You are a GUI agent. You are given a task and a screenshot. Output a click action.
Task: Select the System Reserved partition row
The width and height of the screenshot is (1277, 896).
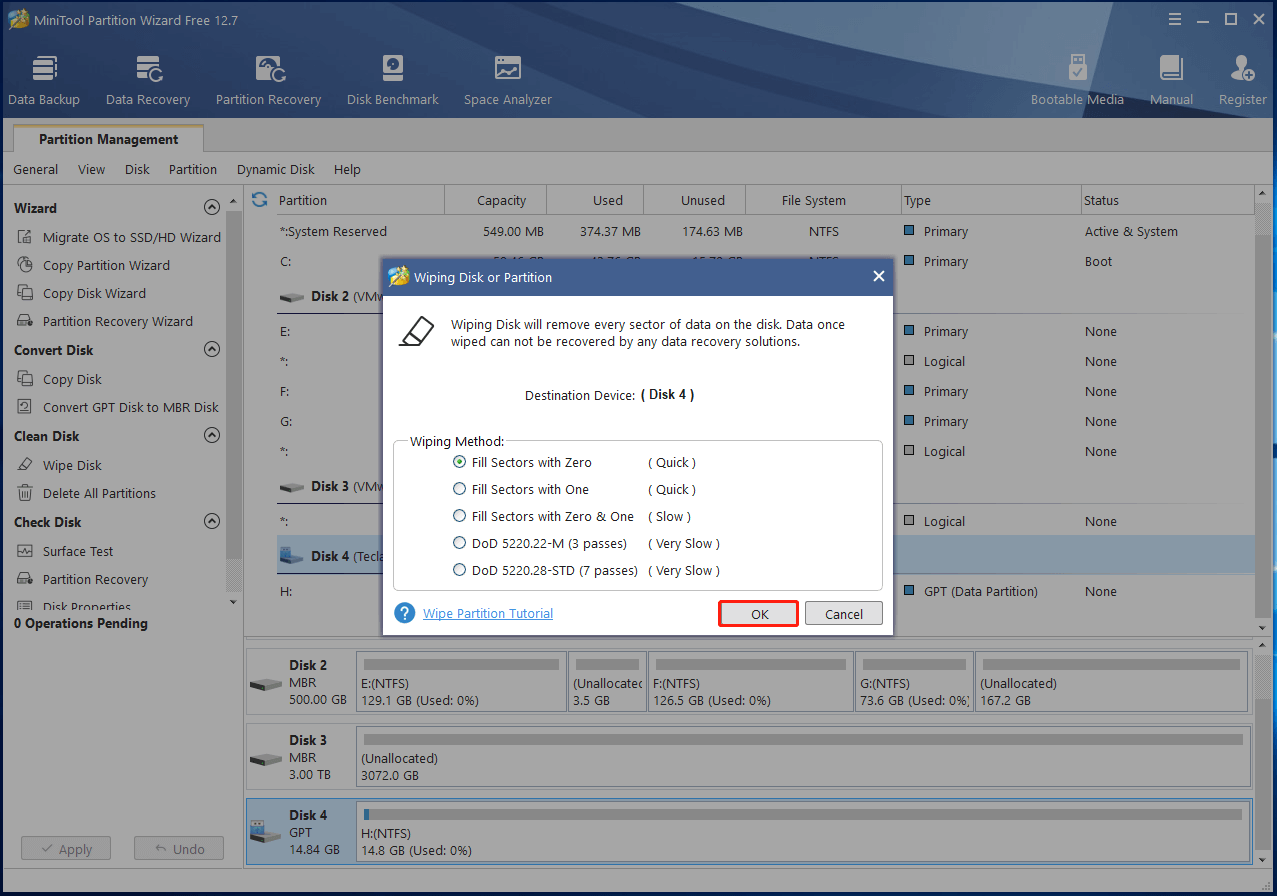764,231
